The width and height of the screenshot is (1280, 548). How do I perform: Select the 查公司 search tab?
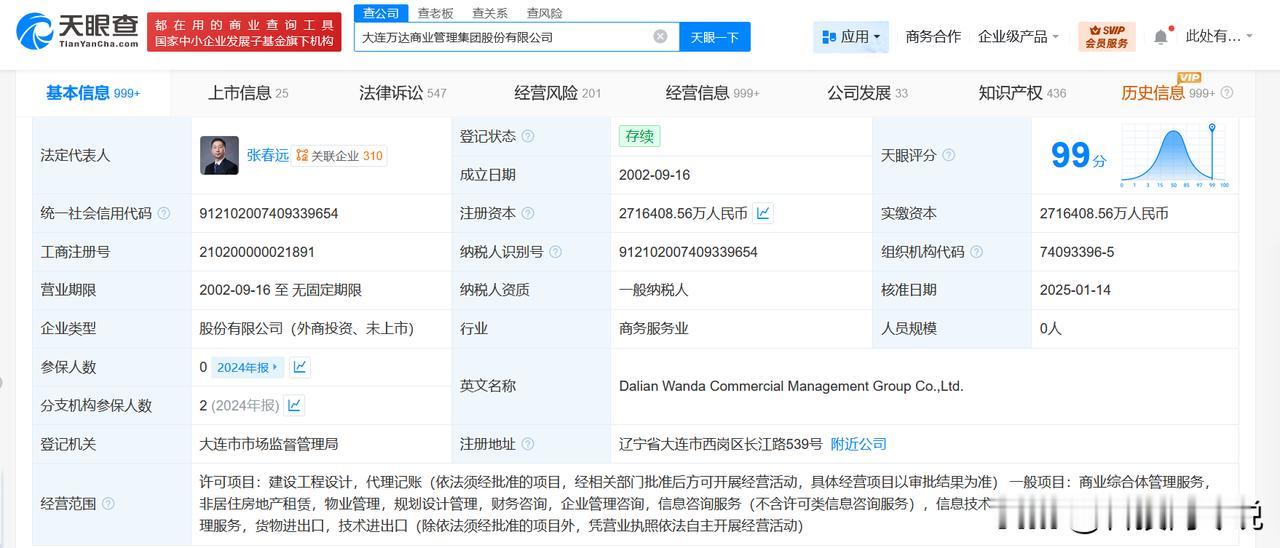tap(381, 13)
